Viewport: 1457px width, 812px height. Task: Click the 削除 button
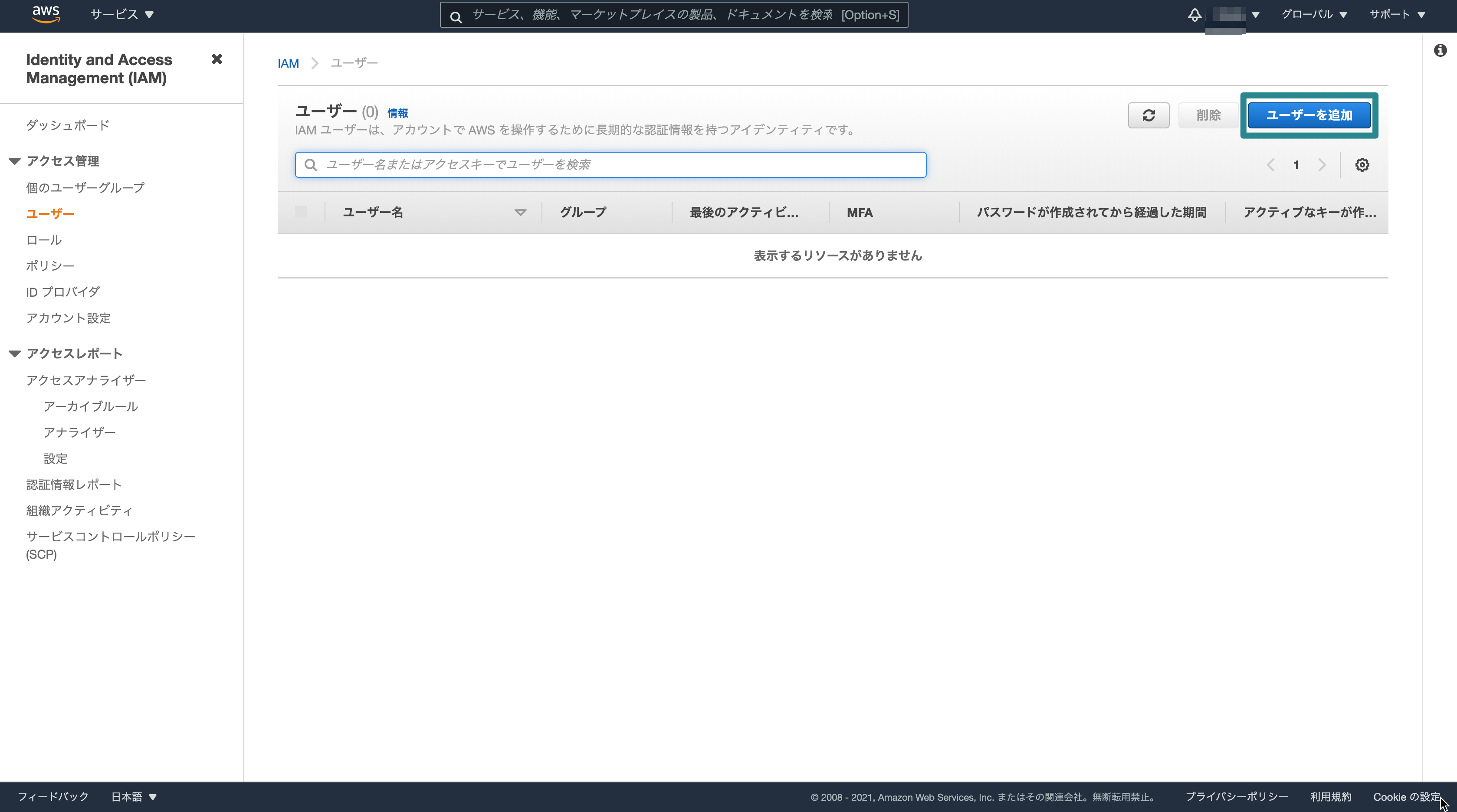click(x=1208, y=115)
